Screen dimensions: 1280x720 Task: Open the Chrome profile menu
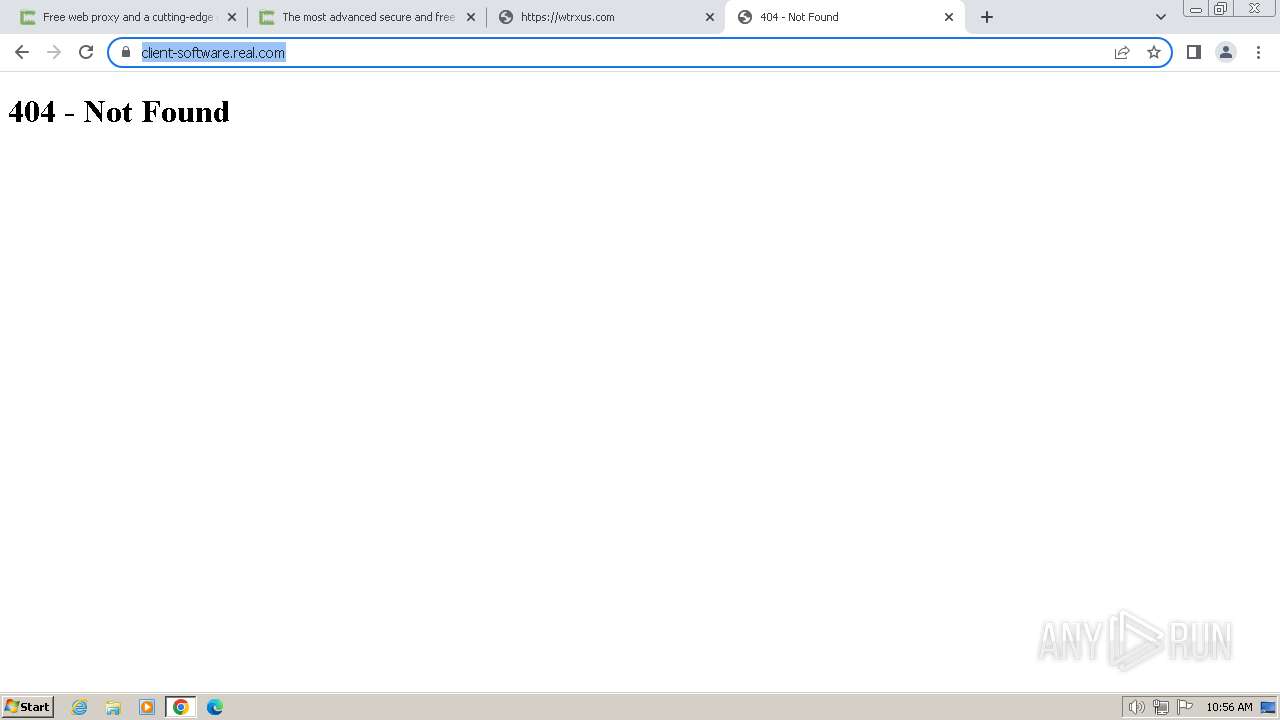pos(1226,52)
